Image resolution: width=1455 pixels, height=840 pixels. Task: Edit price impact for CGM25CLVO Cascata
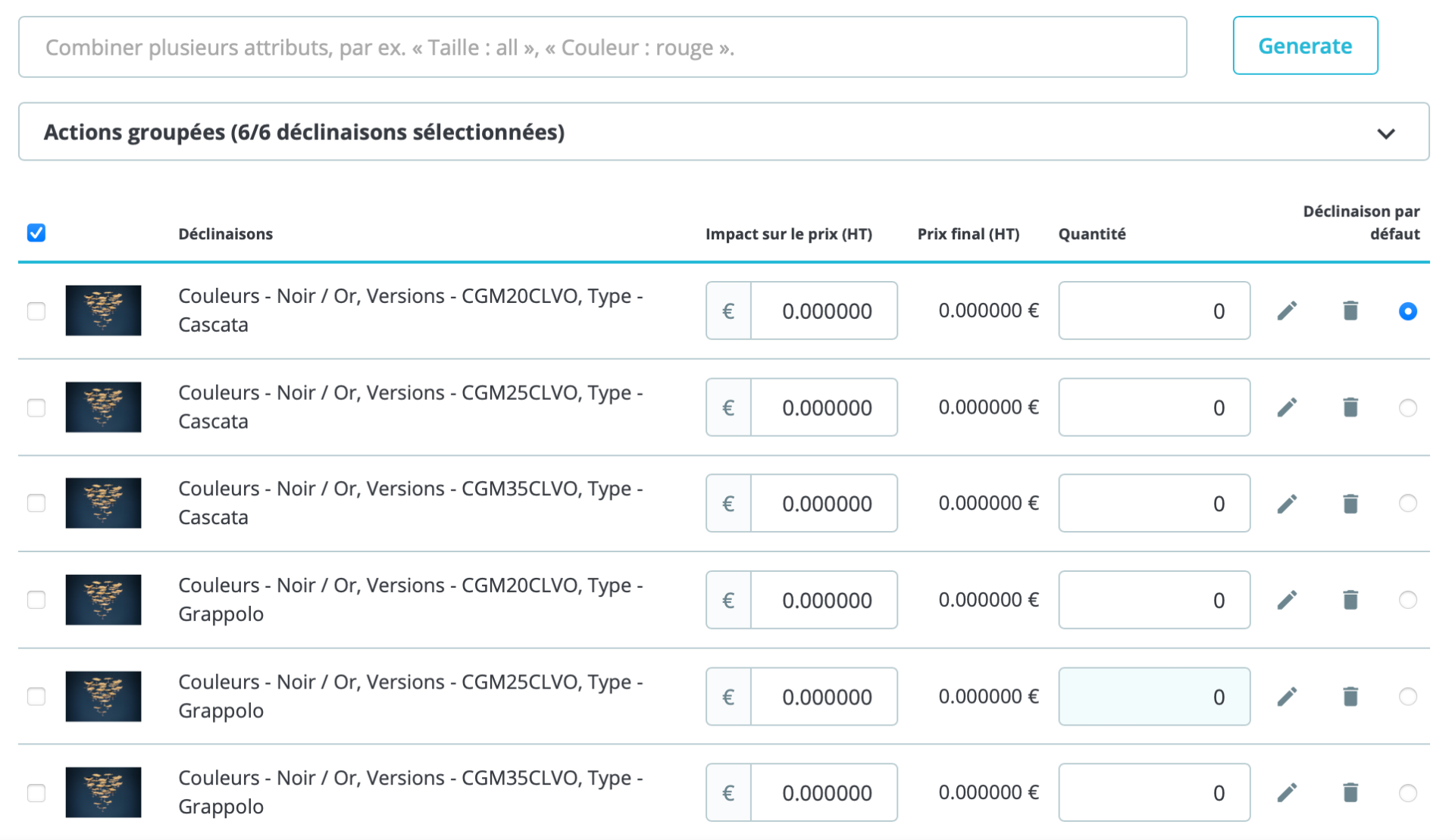pos(824,408)
